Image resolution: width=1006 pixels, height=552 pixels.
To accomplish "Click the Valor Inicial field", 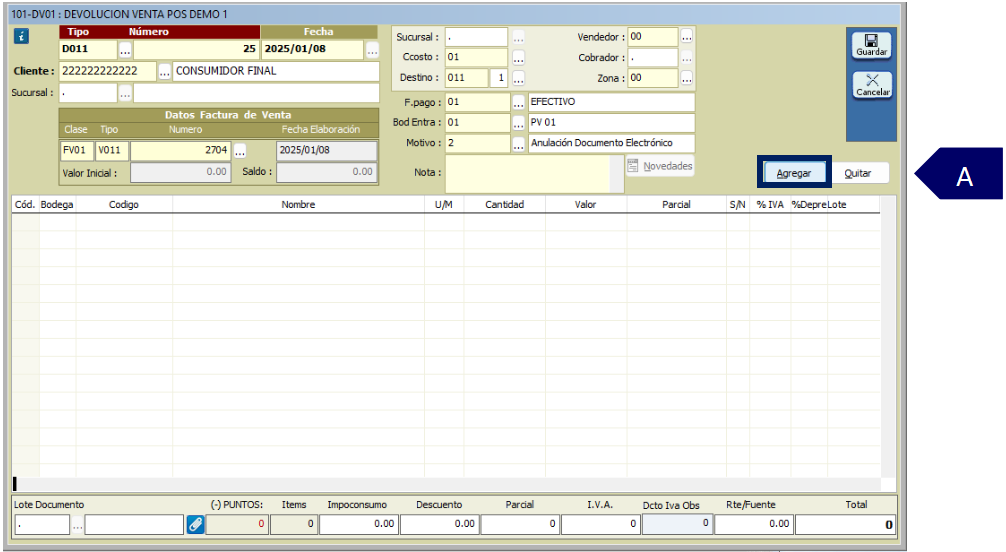I will click(180, 172).
